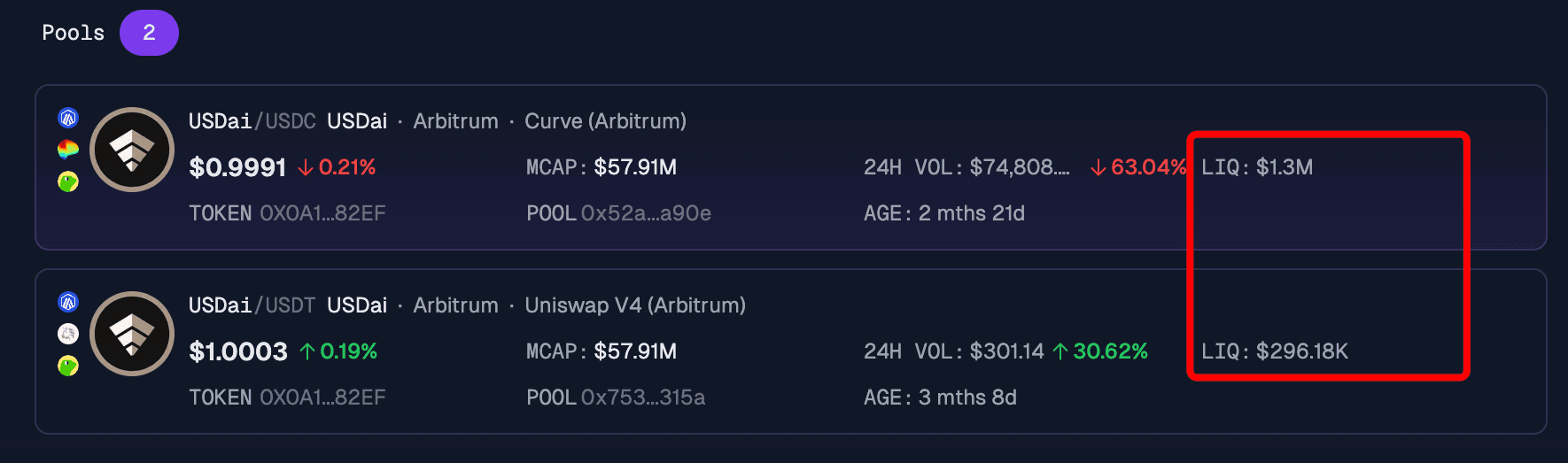
Task: Click the LIQ: $296.18K liquidity value
Action: coord(1275,351)
